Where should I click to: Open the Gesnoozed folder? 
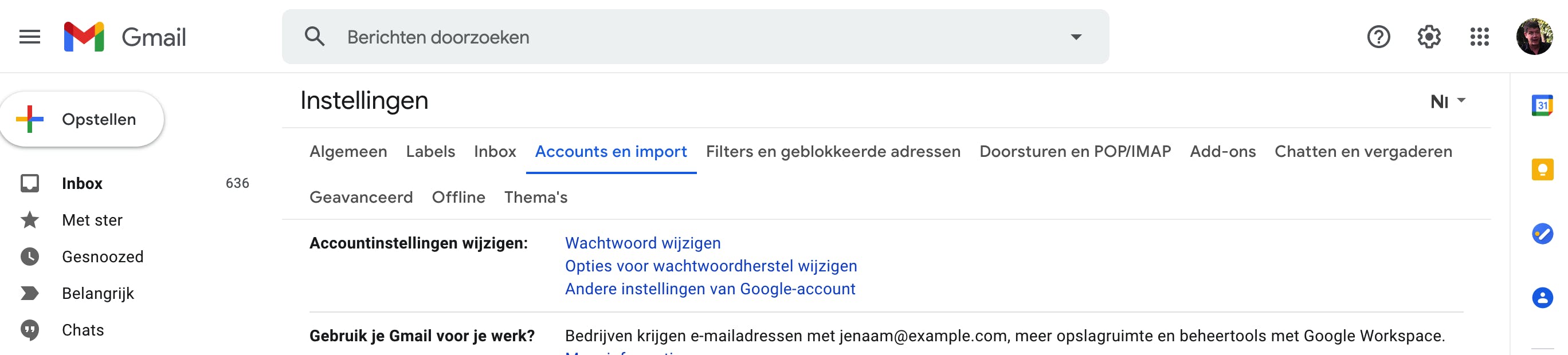pyautogui.click(x=102, y=257)
